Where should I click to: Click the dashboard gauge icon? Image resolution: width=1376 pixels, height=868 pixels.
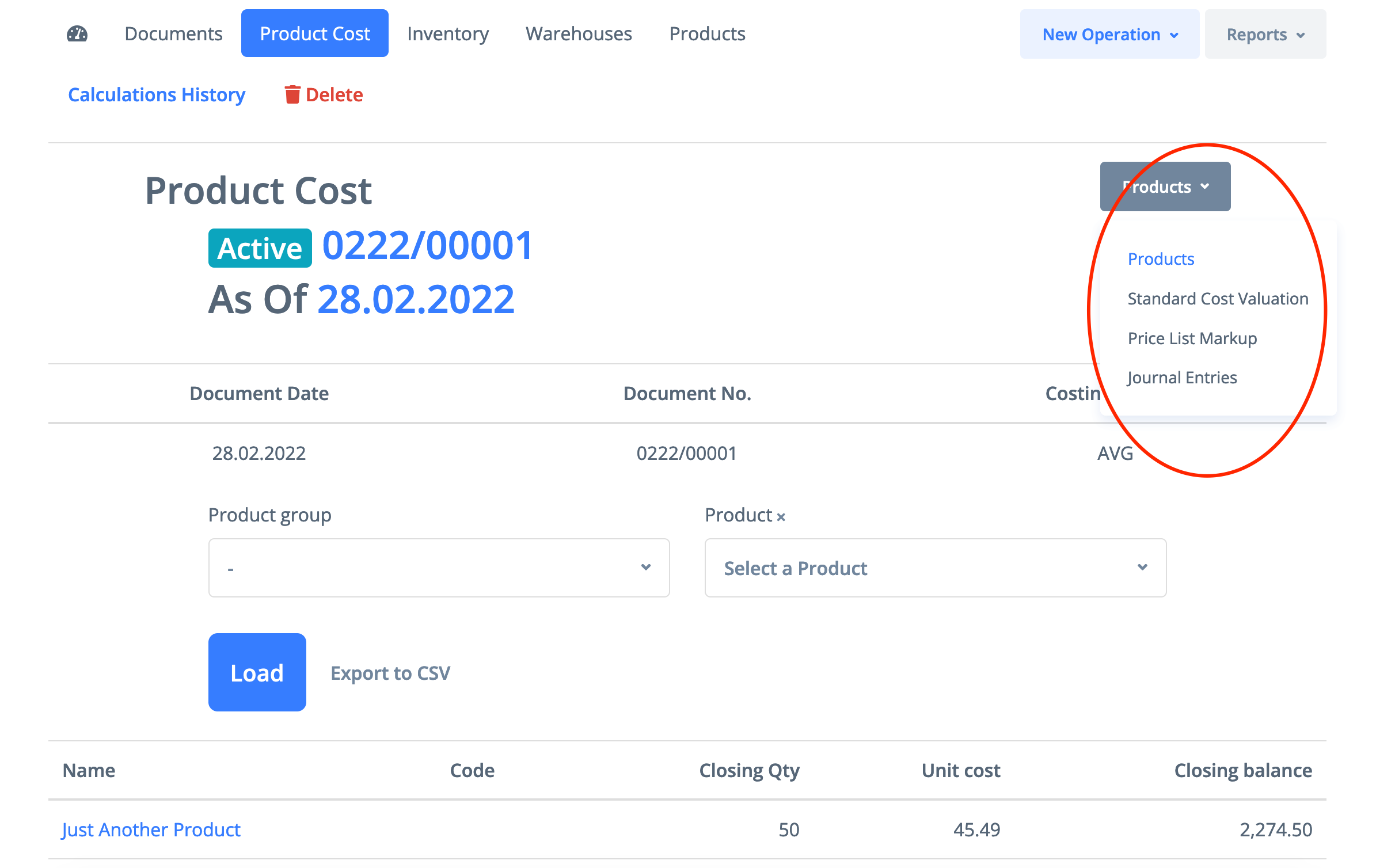(x=77, y=34)
